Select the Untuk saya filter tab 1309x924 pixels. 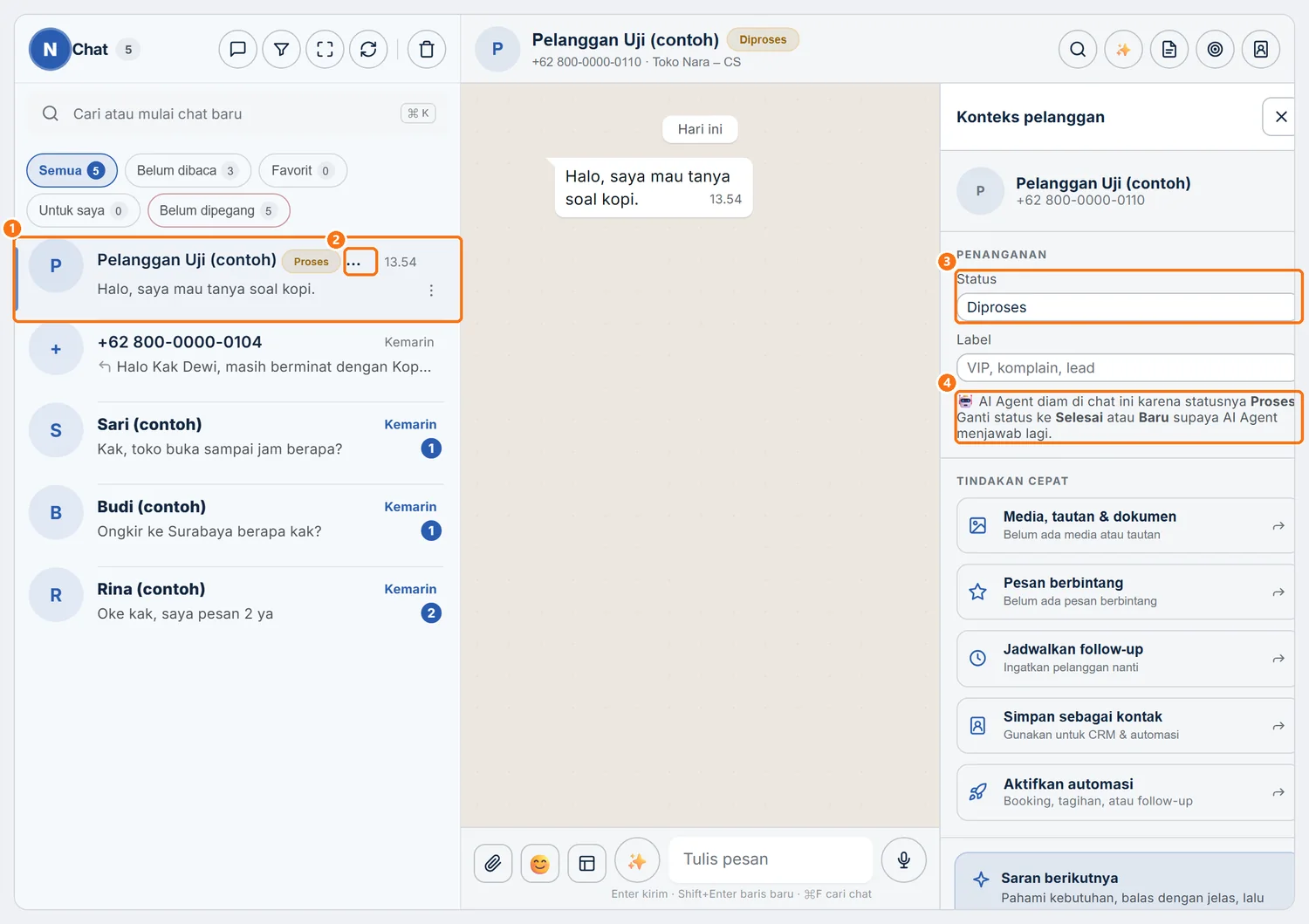pos(83,210)
